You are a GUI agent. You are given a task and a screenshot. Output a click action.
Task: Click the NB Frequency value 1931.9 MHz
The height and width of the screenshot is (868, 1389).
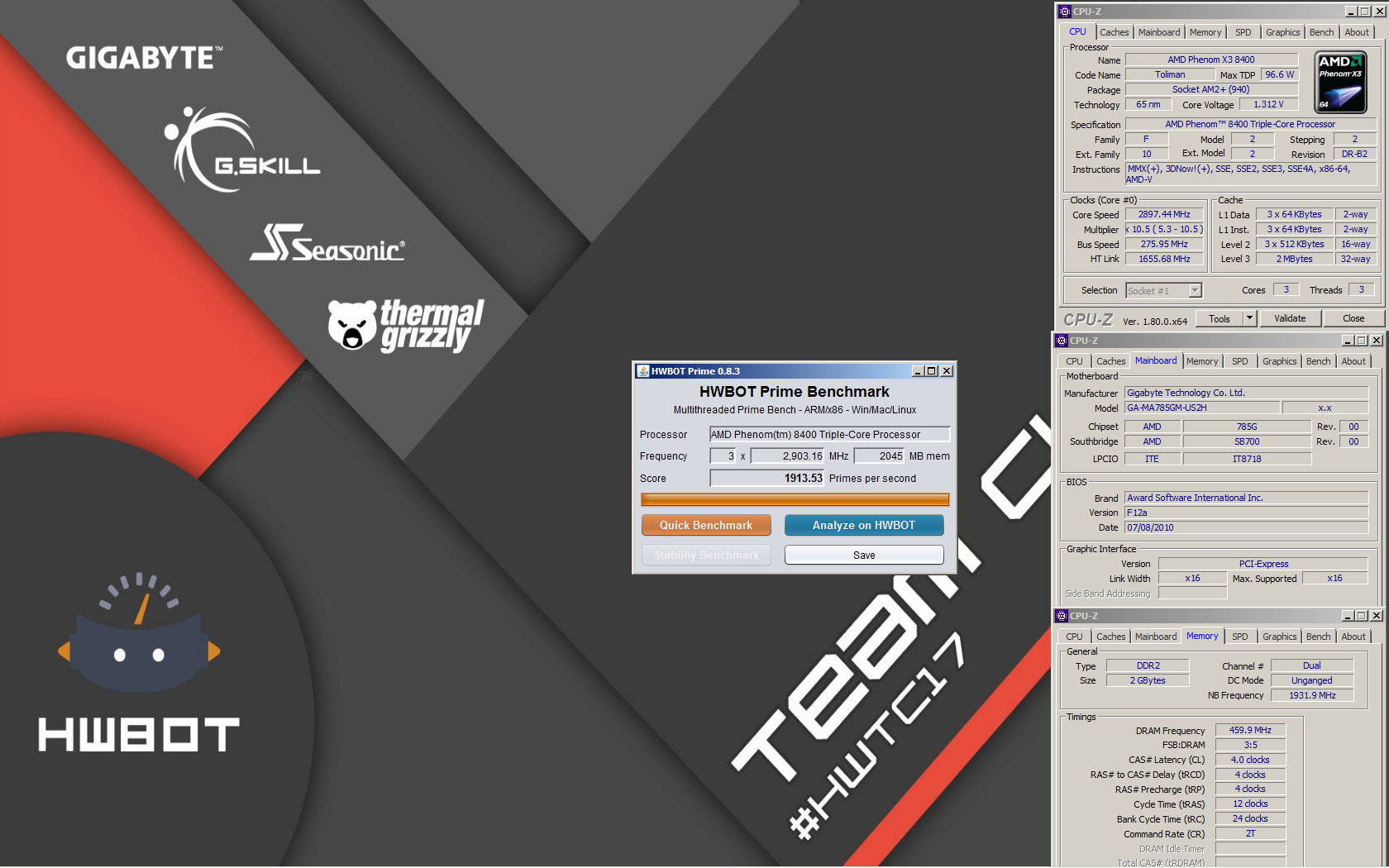point(1312,695)
